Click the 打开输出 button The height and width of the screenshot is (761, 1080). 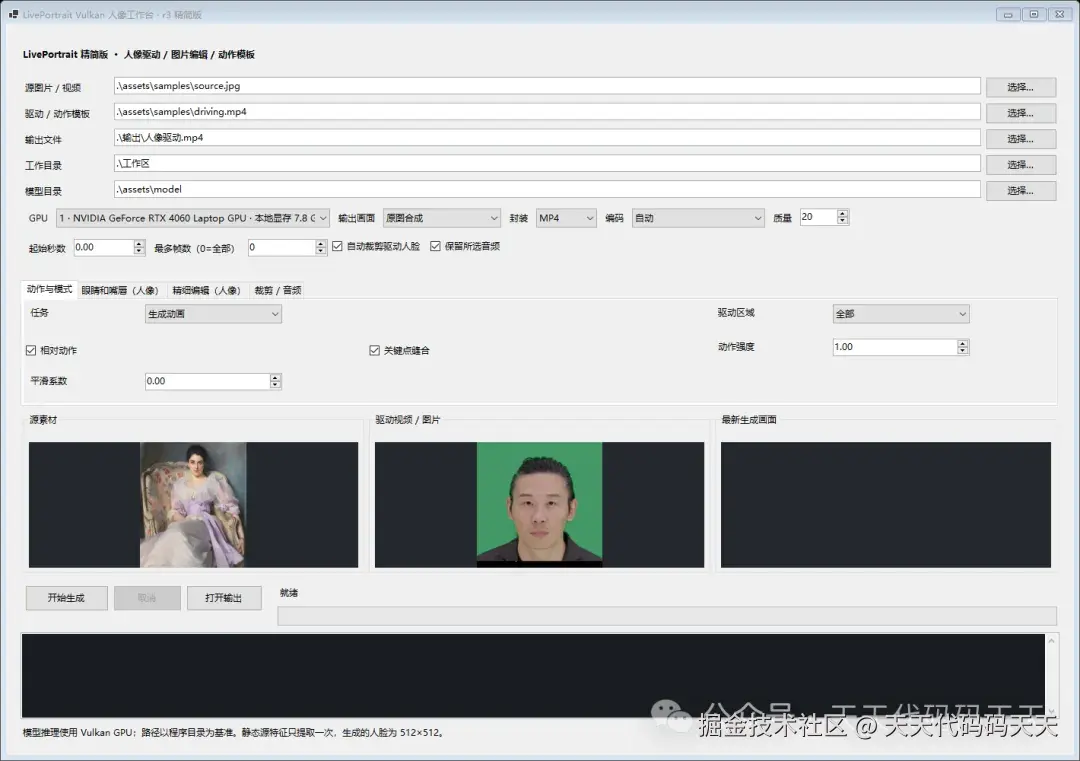224,598
